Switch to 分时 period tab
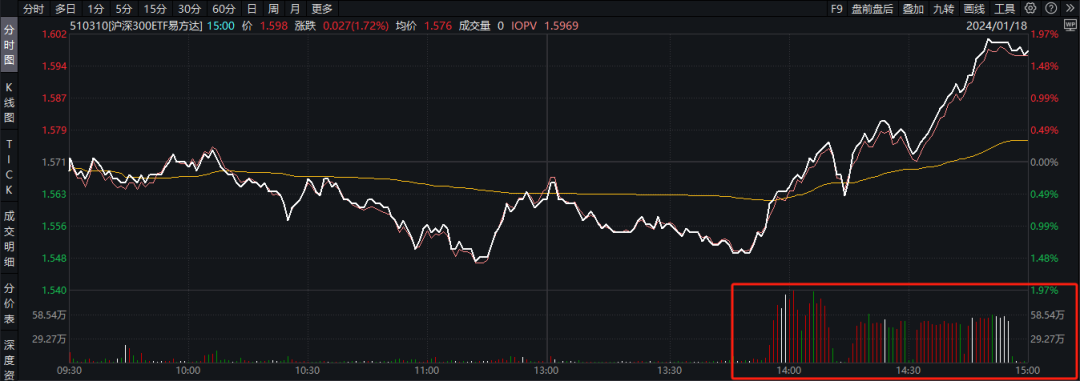Screen dimensions: 1080x381 pos(33,9)
